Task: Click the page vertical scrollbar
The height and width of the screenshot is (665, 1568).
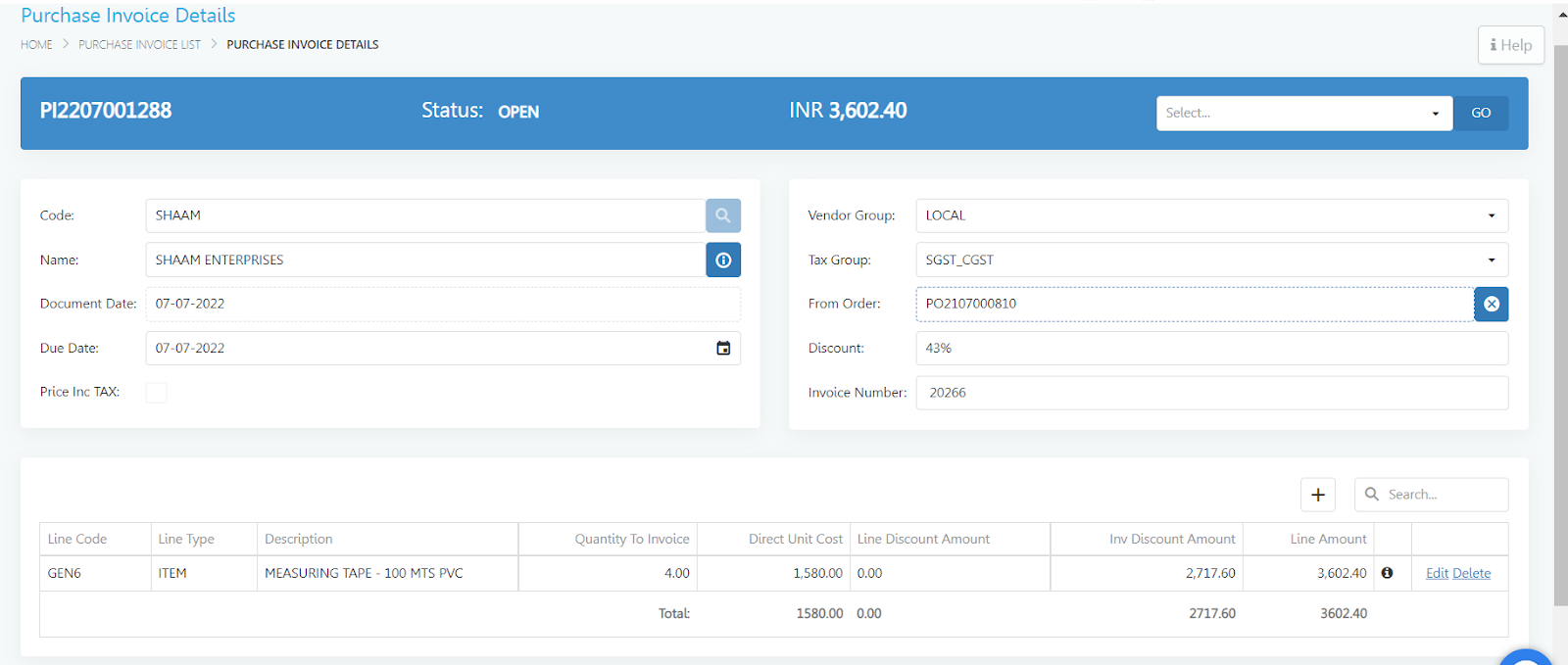Action: pyautogui.click(x=1561, y=323)
